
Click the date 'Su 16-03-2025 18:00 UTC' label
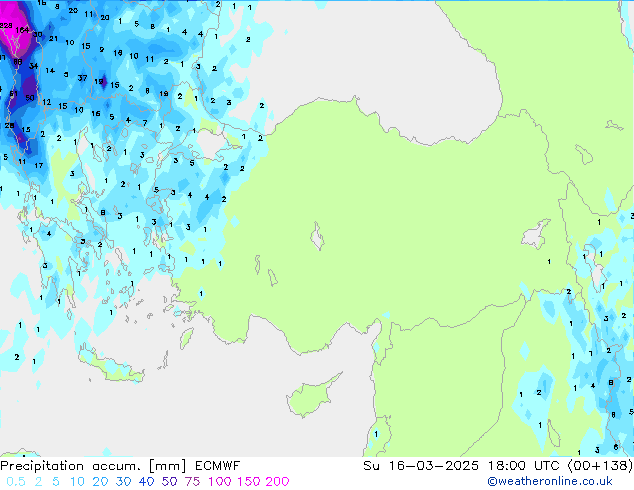click(461, 465)
